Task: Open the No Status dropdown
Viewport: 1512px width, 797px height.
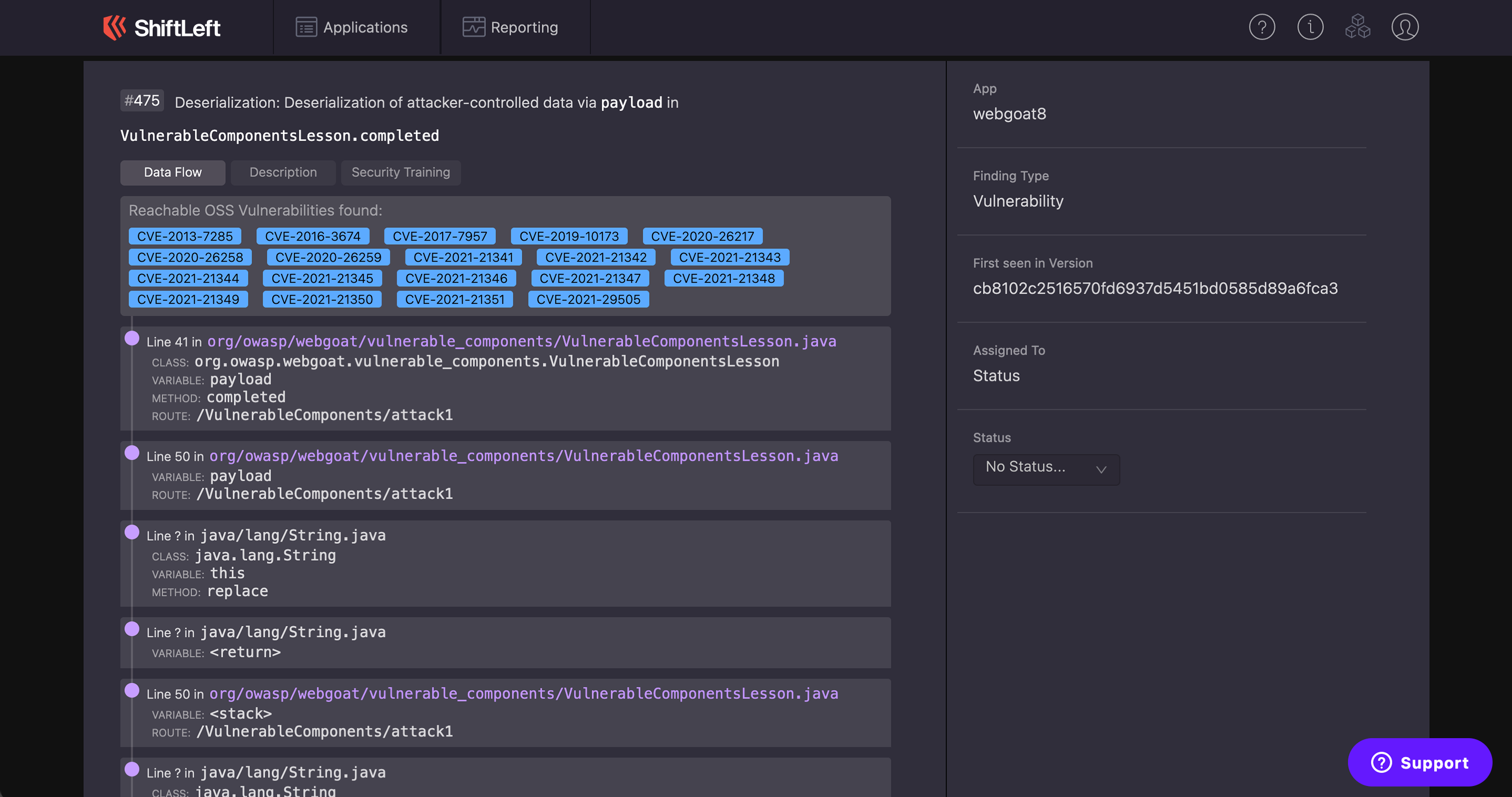Action: tap(1045, 469)
